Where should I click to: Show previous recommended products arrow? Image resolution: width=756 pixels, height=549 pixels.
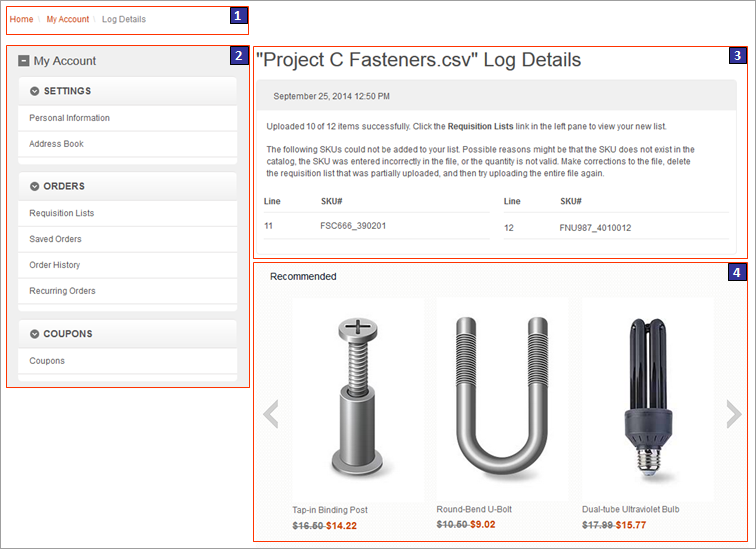(269, 413)
